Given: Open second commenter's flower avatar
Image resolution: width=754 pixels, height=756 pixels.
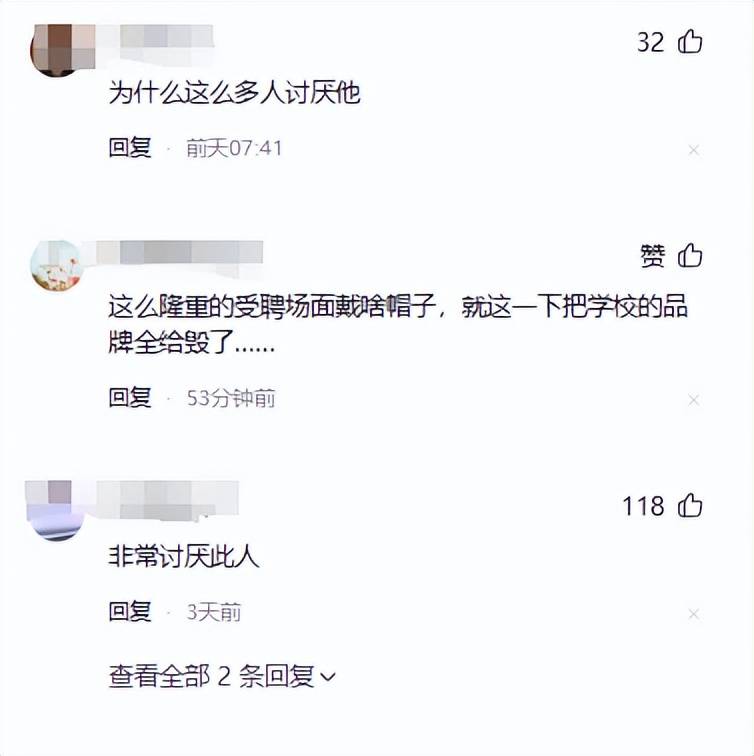Looking at the screenshot, I should tap(57, 265).
